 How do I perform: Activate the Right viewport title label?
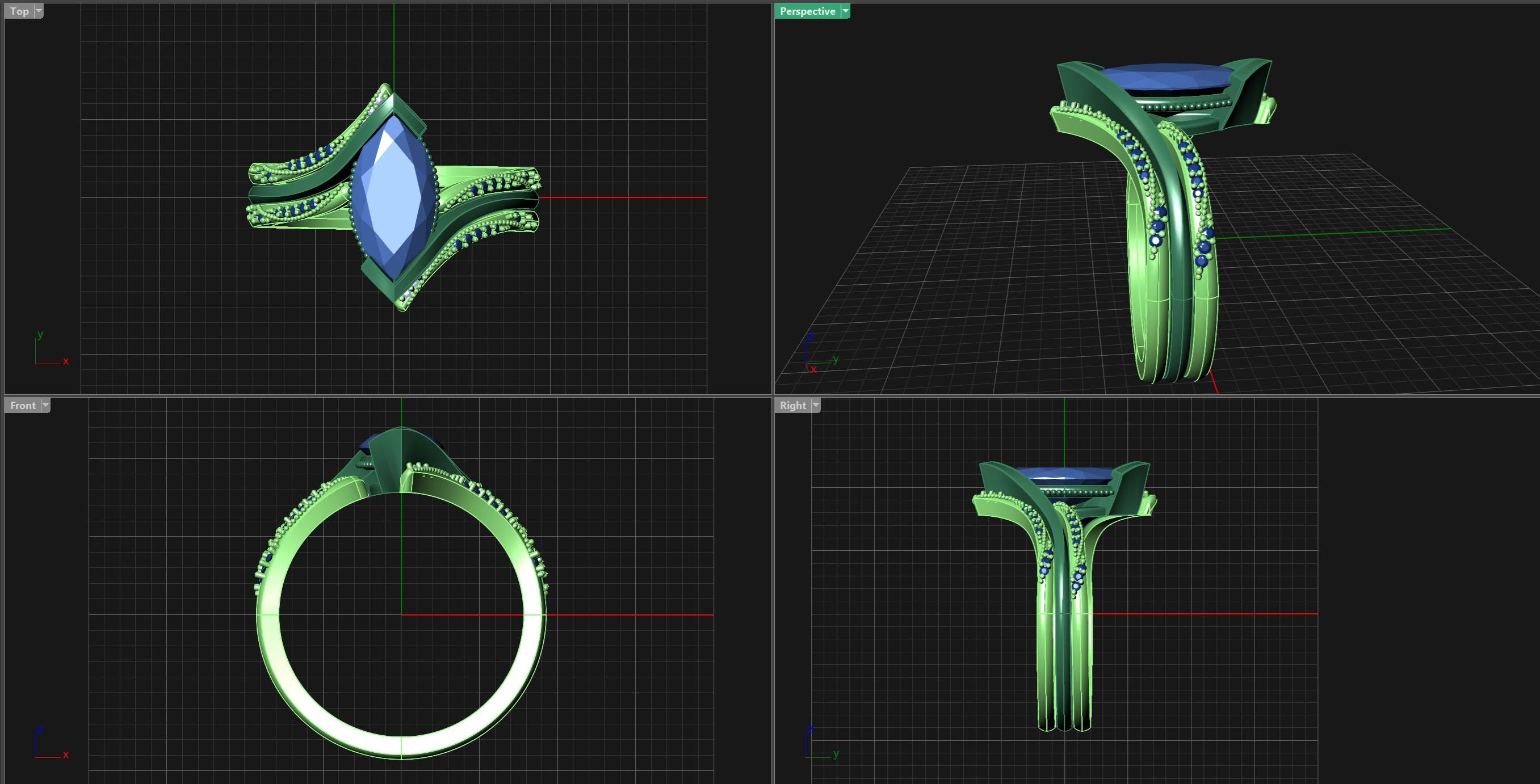click(793, 405)
